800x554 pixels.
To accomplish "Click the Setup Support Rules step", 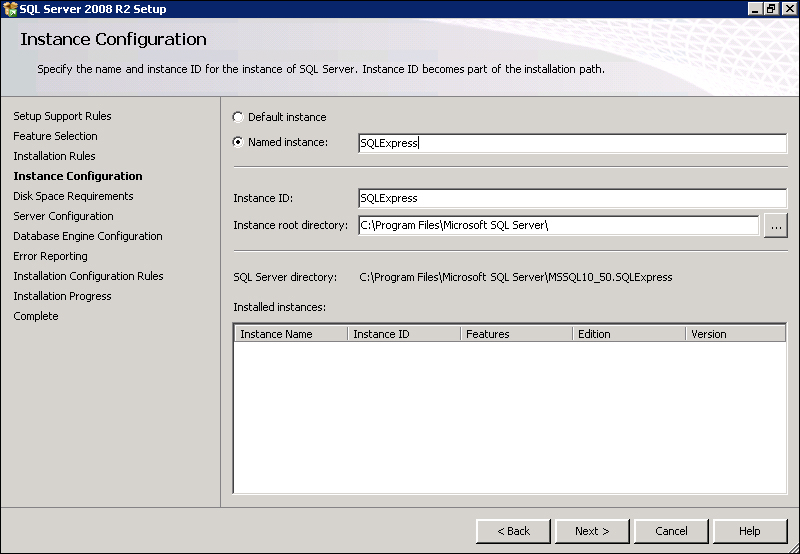I will (x=62, y=116).
